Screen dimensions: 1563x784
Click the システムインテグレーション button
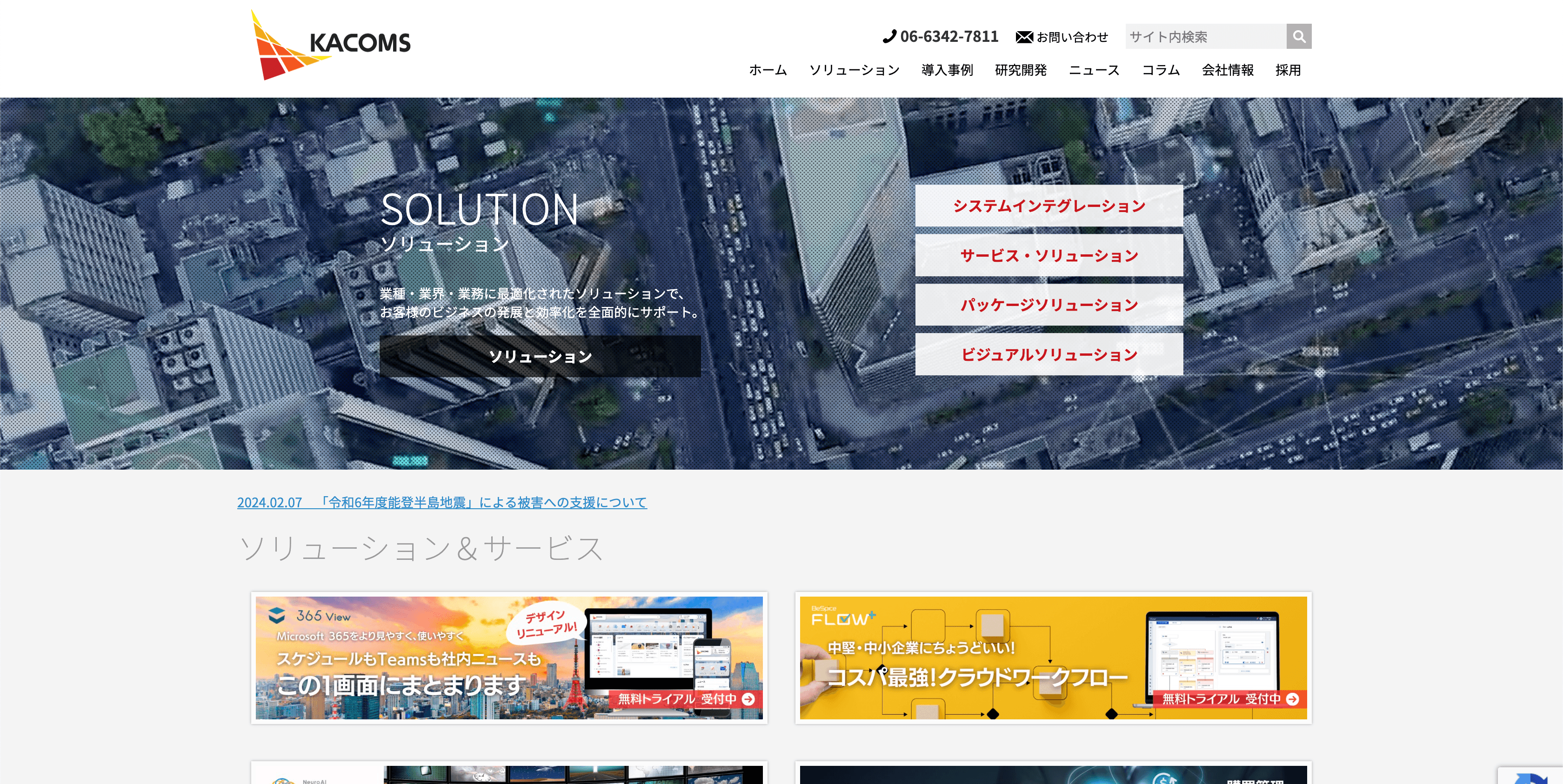pyautogui.click(x=1049, y=206)
